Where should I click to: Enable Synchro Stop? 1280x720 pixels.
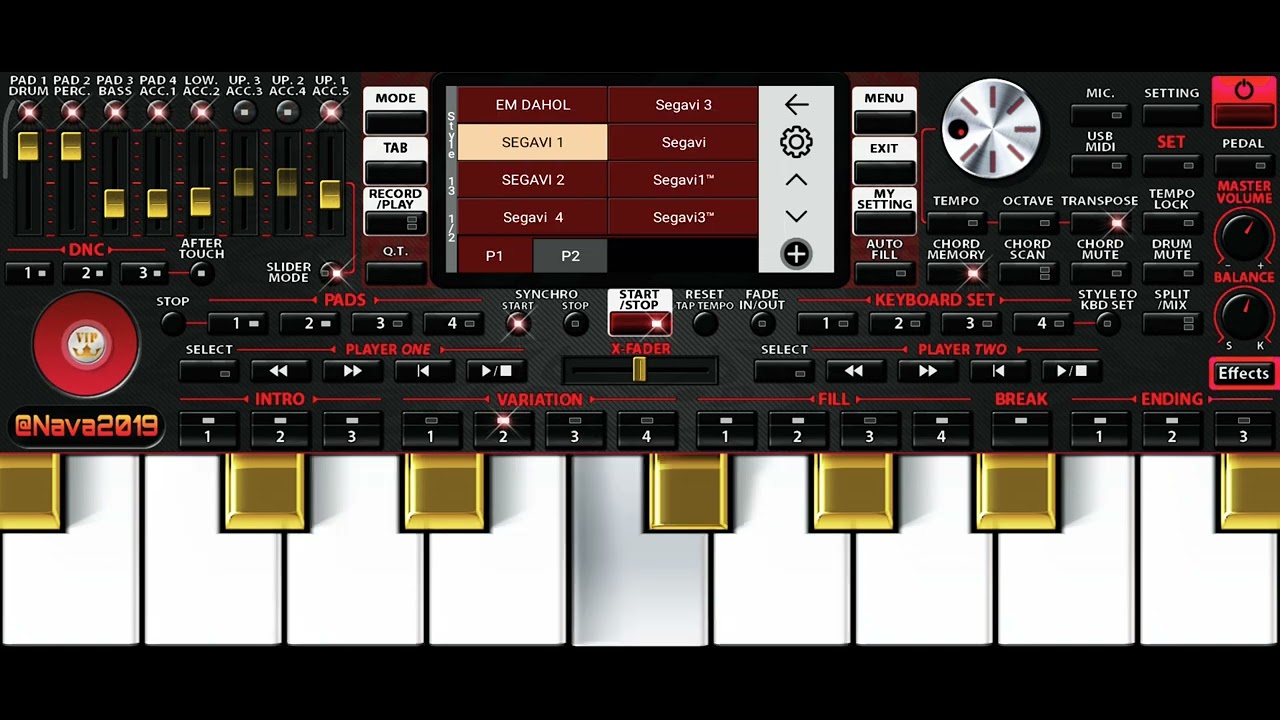pos(575,323)
